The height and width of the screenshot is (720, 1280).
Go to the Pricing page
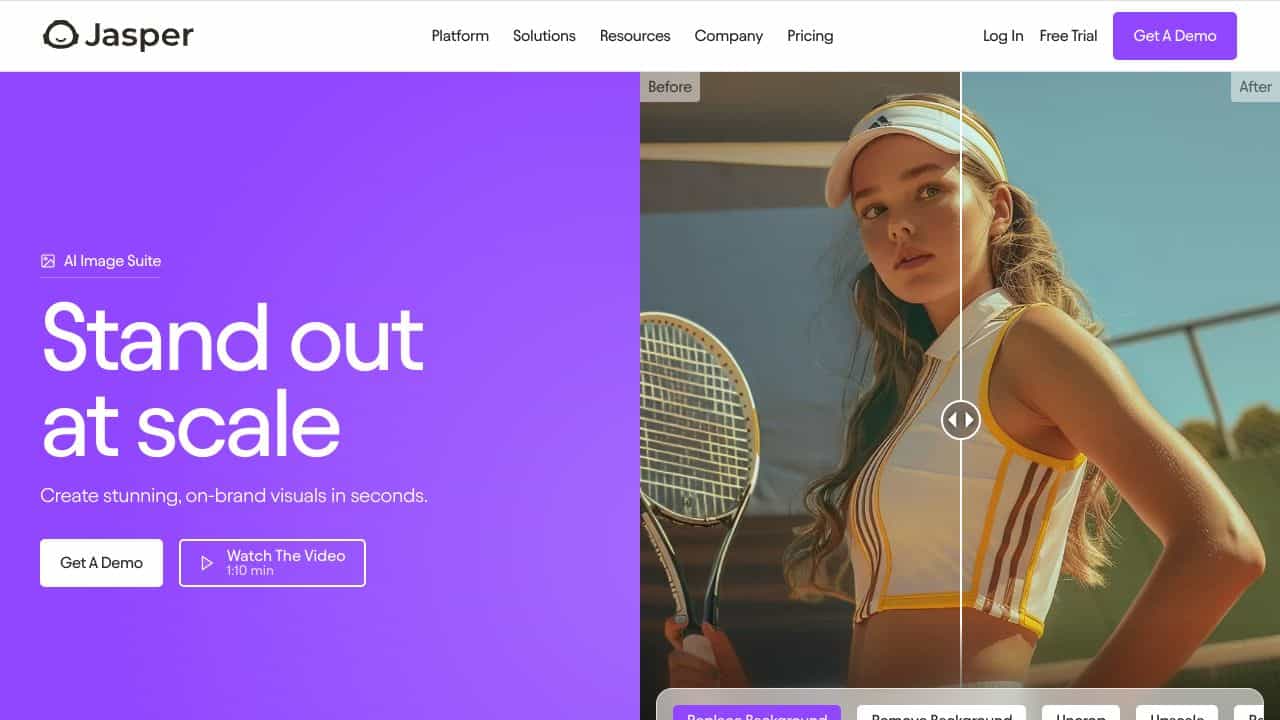[810, 36]
